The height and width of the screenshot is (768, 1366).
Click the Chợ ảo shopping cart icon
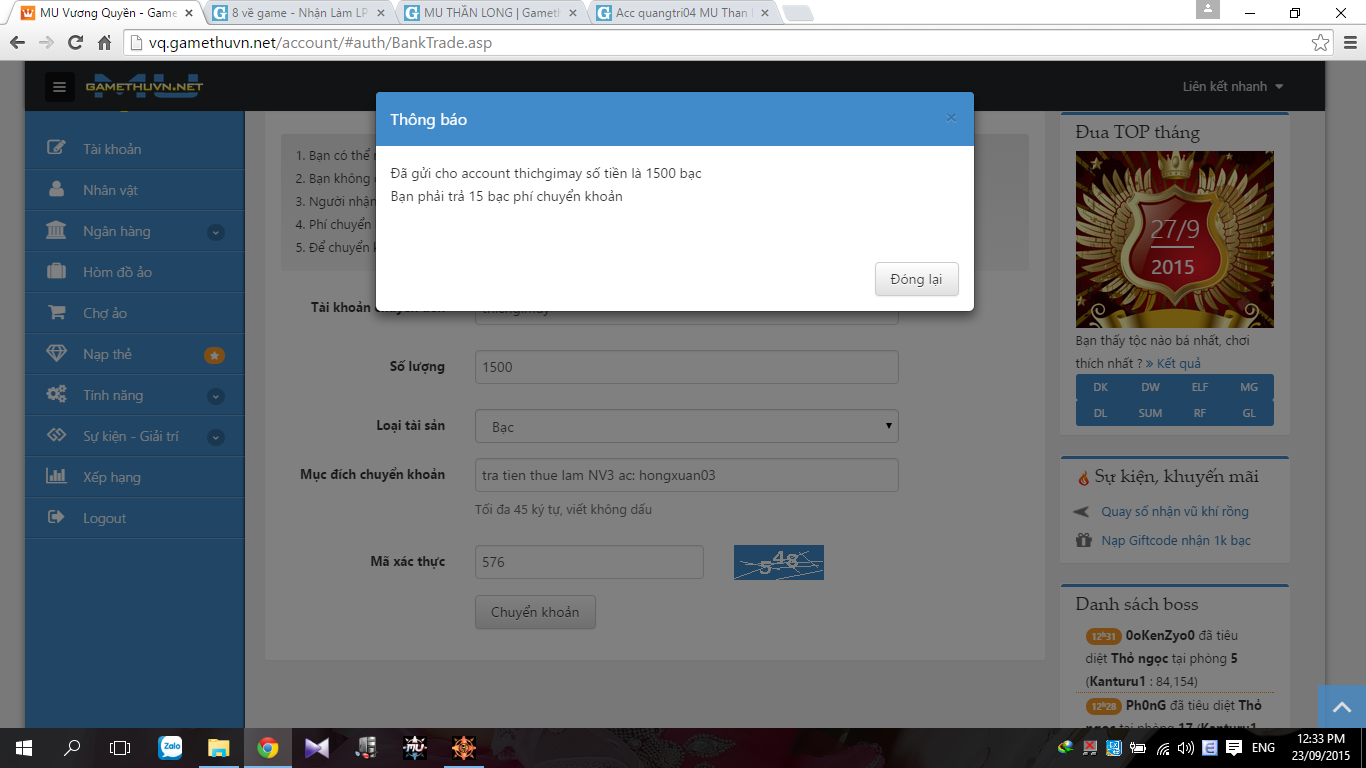(57, 312)
